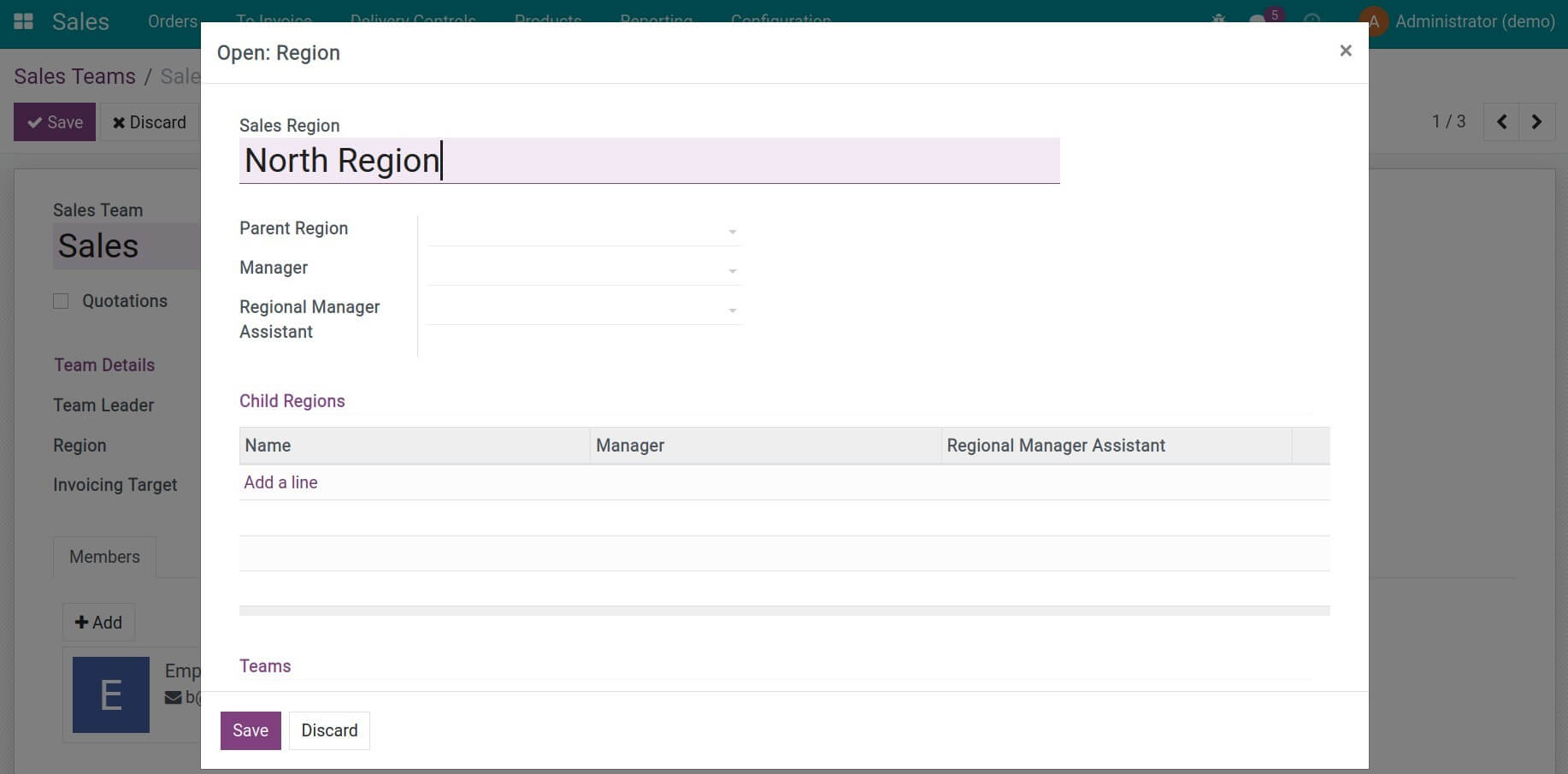Go to the next record using the right chevron
Screen dimensions: 1568x774
(x=1537, y=121)
